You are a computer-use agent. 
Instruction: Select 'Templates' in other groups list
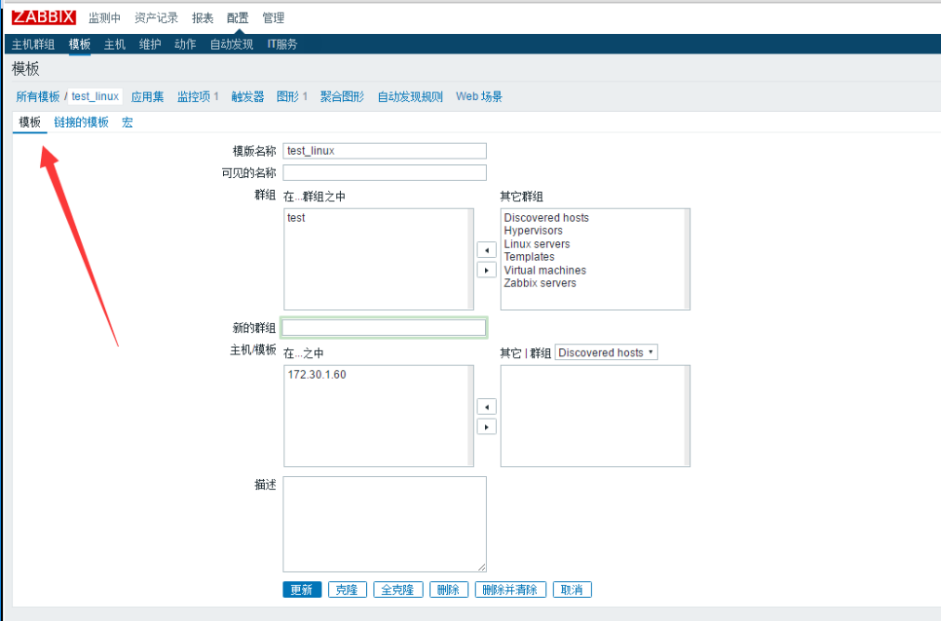point(529,257)
